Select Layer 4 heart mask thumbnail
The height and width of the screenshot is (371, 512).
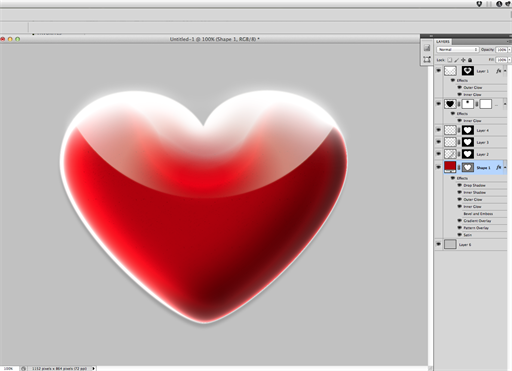pos(467,130)
